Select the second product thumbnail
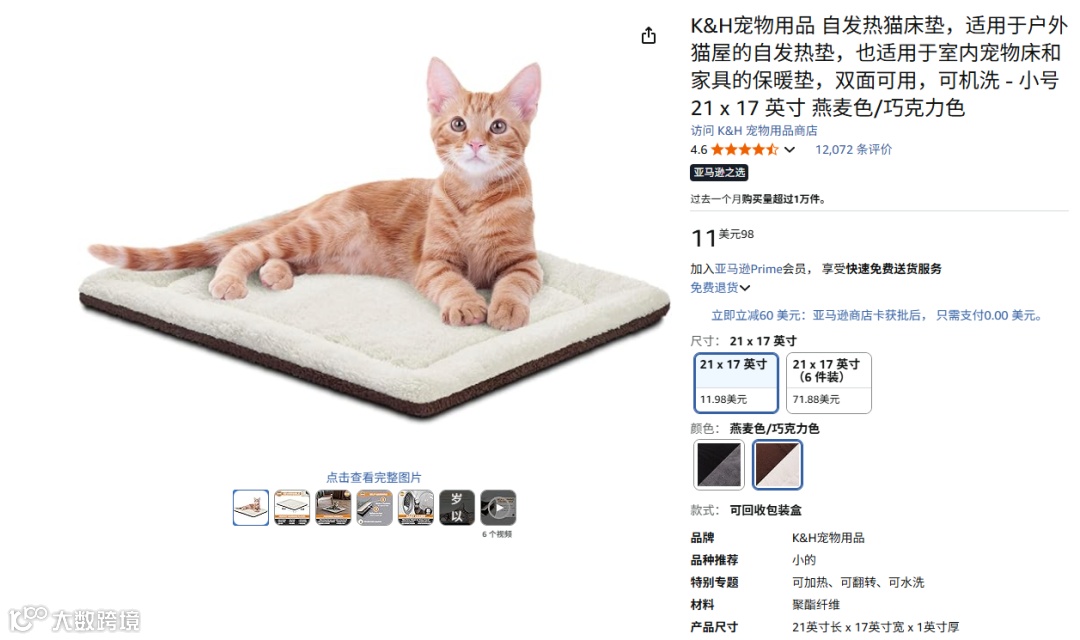This screenshot has width=1080, height=640. tap(292, 508)
